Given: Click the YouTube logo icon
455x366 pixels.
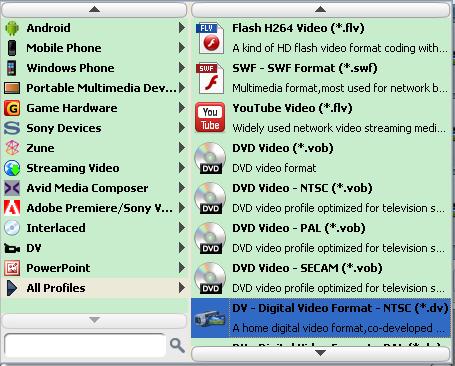Looking at the screenshot, I should (210, 118).
